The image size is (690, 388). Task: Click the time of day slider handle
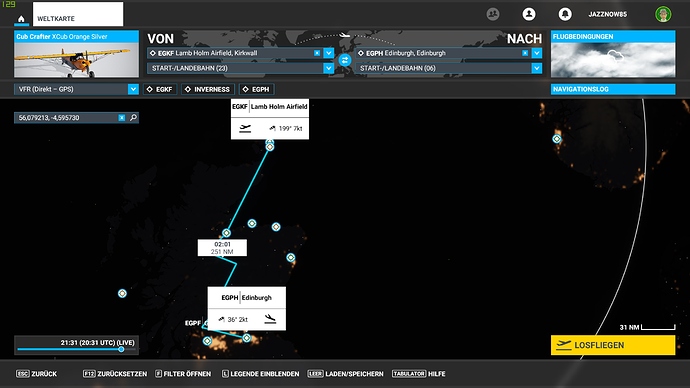pyautogui.click(x=121, y=349)
